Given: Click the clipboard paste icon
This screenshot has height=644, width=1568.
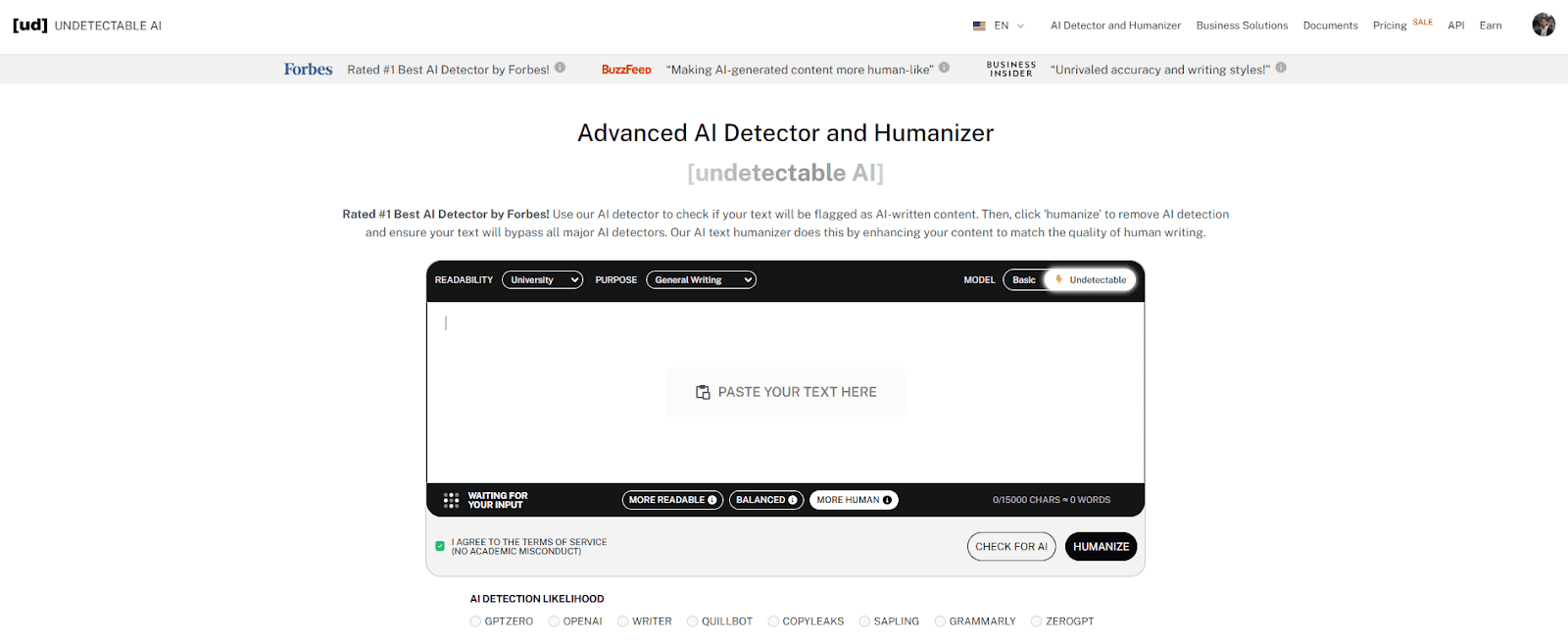Looking at the screenshot, I should click(703, 392).
